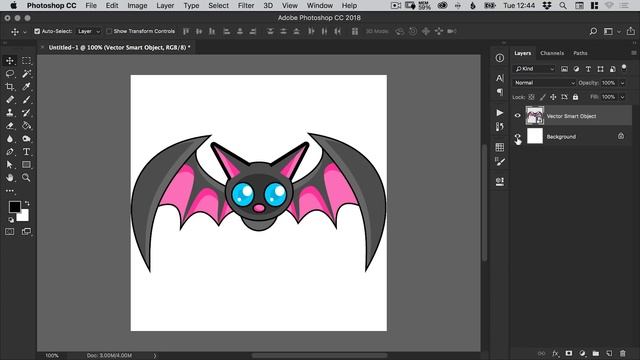Select the Magic Wand tool
Screen dimensions: 640x360
tap(26, 73)
